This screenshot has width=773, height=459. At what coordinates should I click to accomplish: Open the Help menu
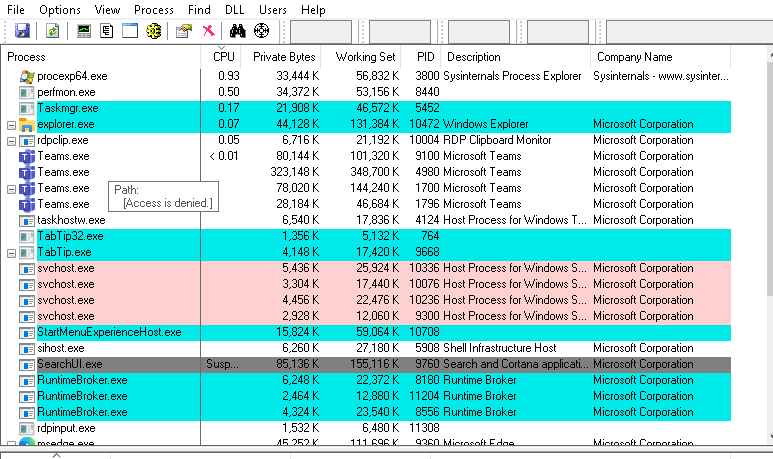313,10
